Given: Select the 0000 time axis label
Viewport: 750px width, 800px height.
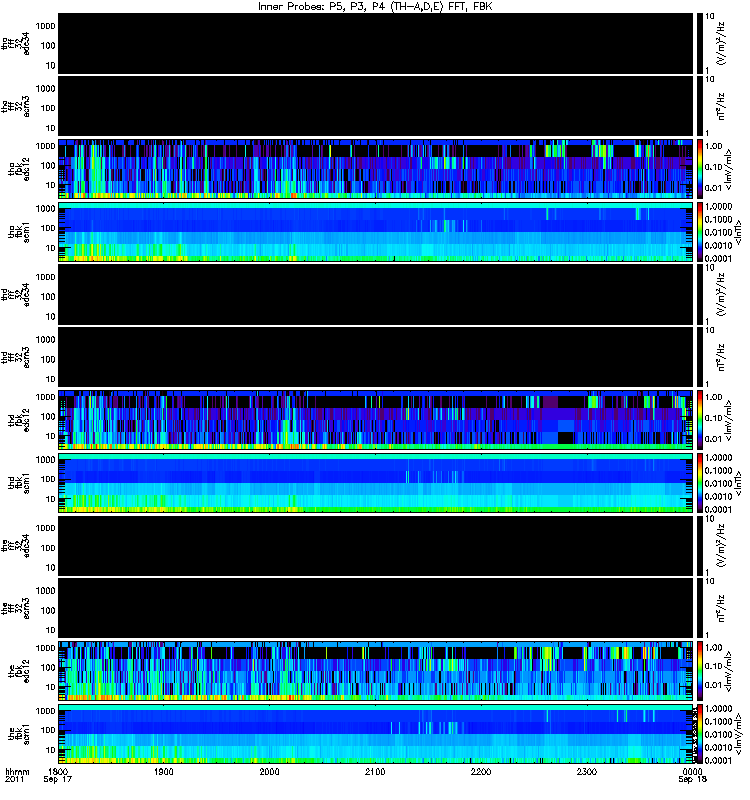Looking at the screenshot, I should click(692, 771).
